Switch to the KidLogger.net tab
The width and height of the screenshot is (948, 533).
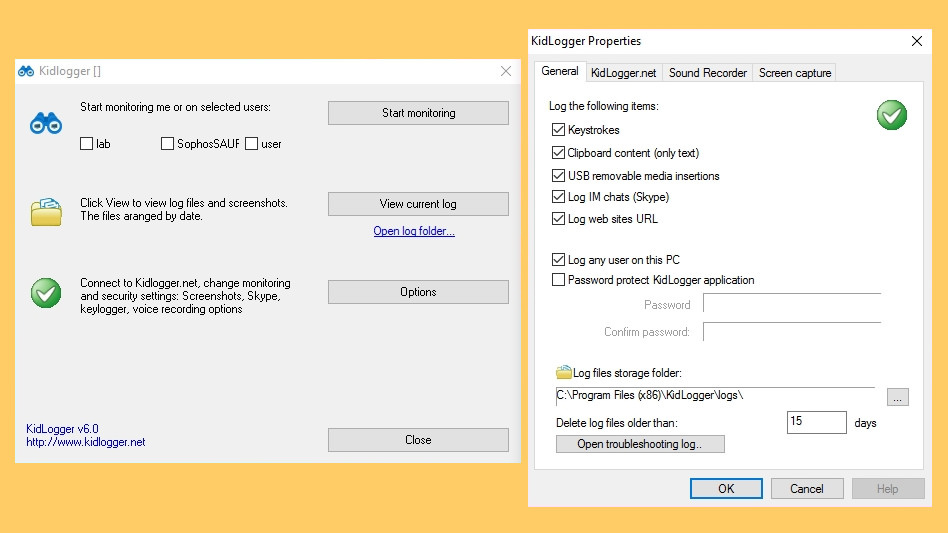point(623,73)
